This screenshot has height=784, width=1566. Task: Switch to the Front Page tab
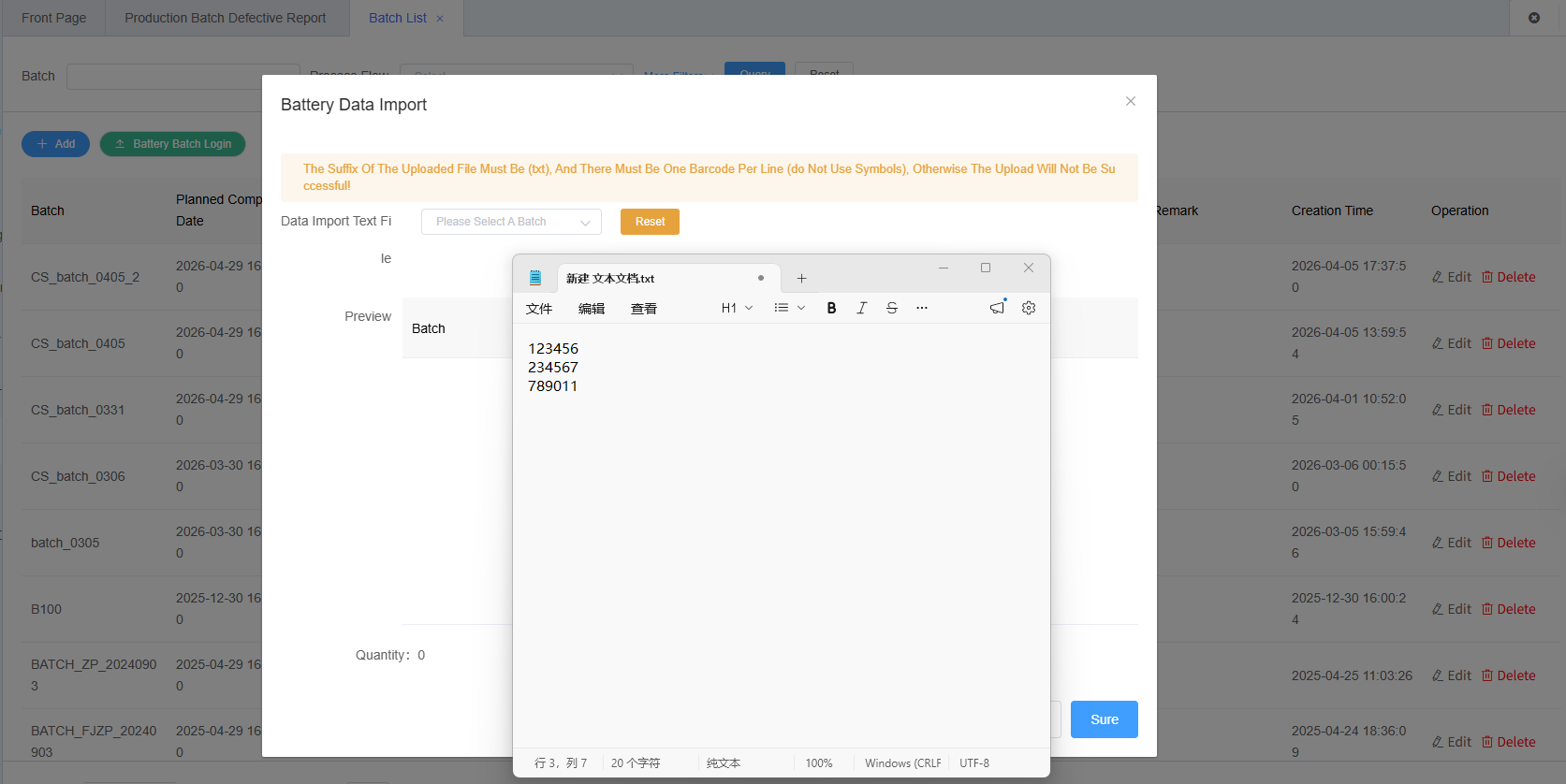click(x=53, y=18)
